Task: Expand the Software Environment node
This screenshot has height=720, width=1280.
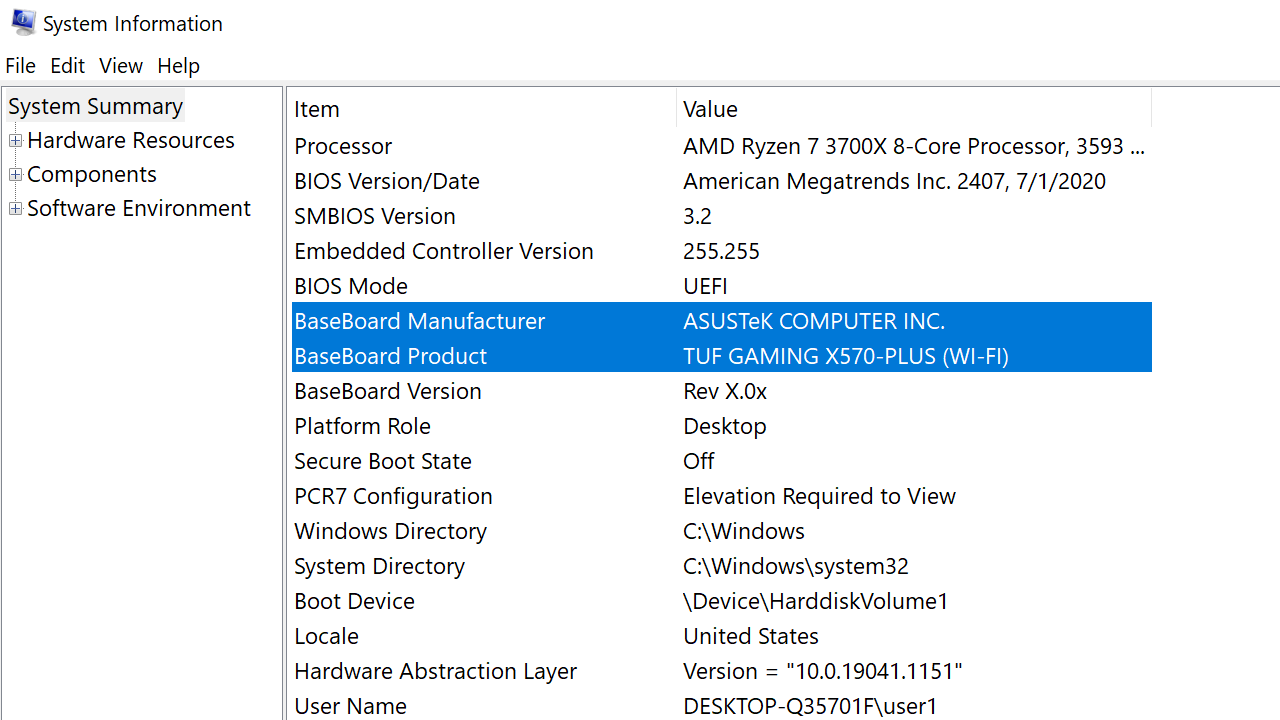Action: click(x=15, y=209)
